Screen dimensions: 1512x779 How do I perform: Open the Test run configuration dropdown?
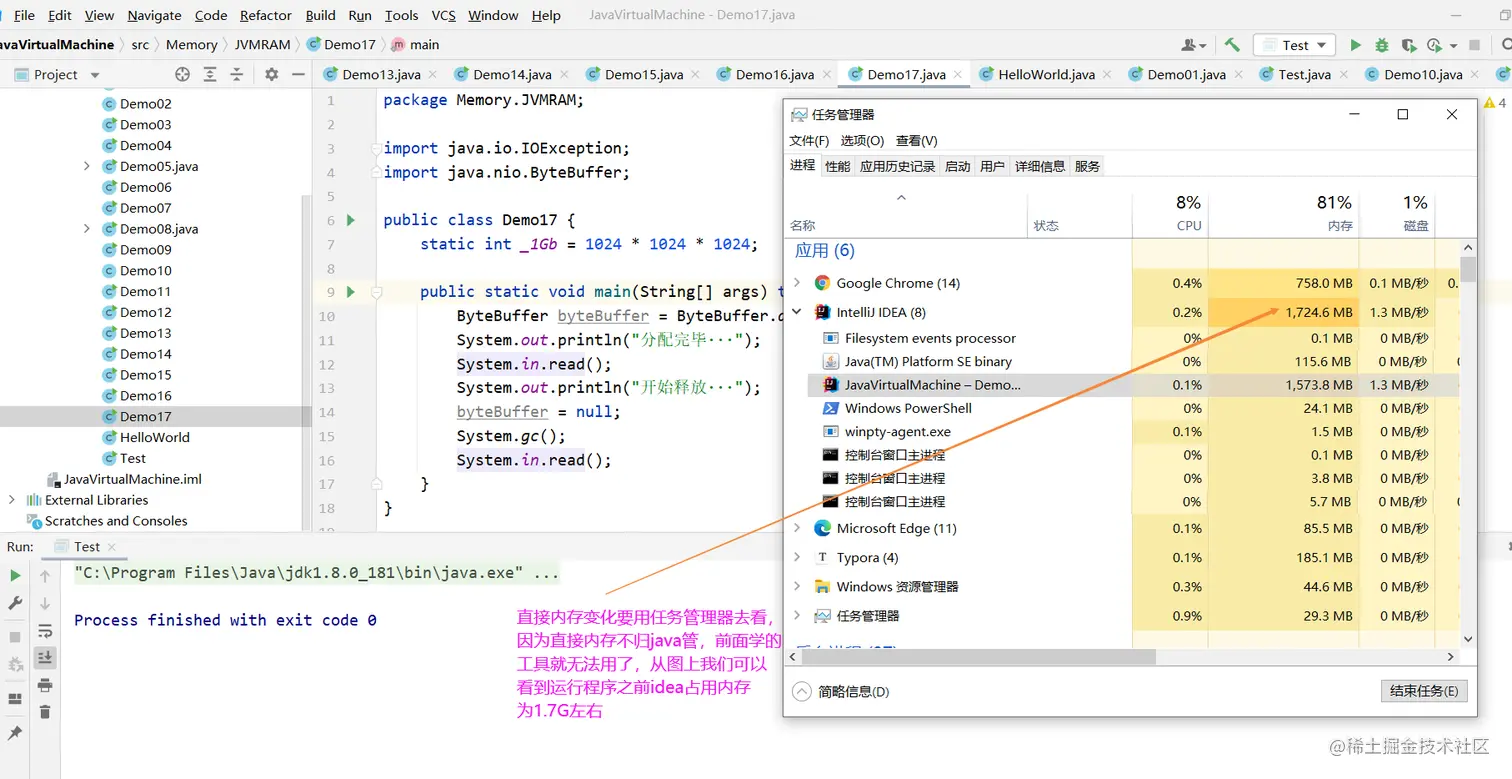1295,45
